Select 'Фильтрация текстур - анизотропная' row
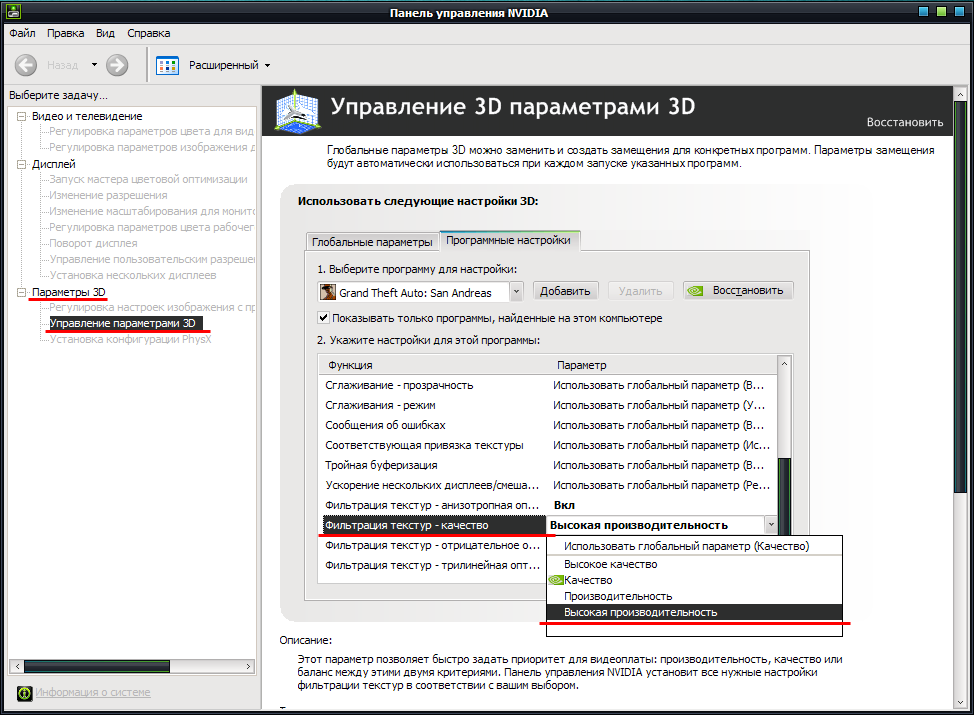Viewport: 974px width, 715px height. point(548,505)
